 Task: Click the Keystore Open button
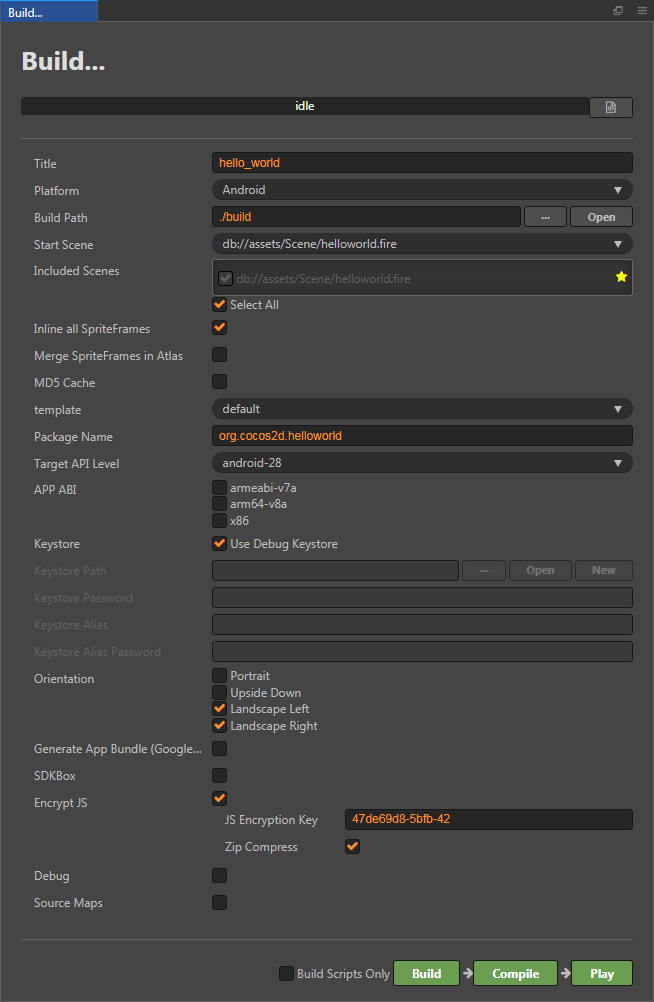coord(540,571)
